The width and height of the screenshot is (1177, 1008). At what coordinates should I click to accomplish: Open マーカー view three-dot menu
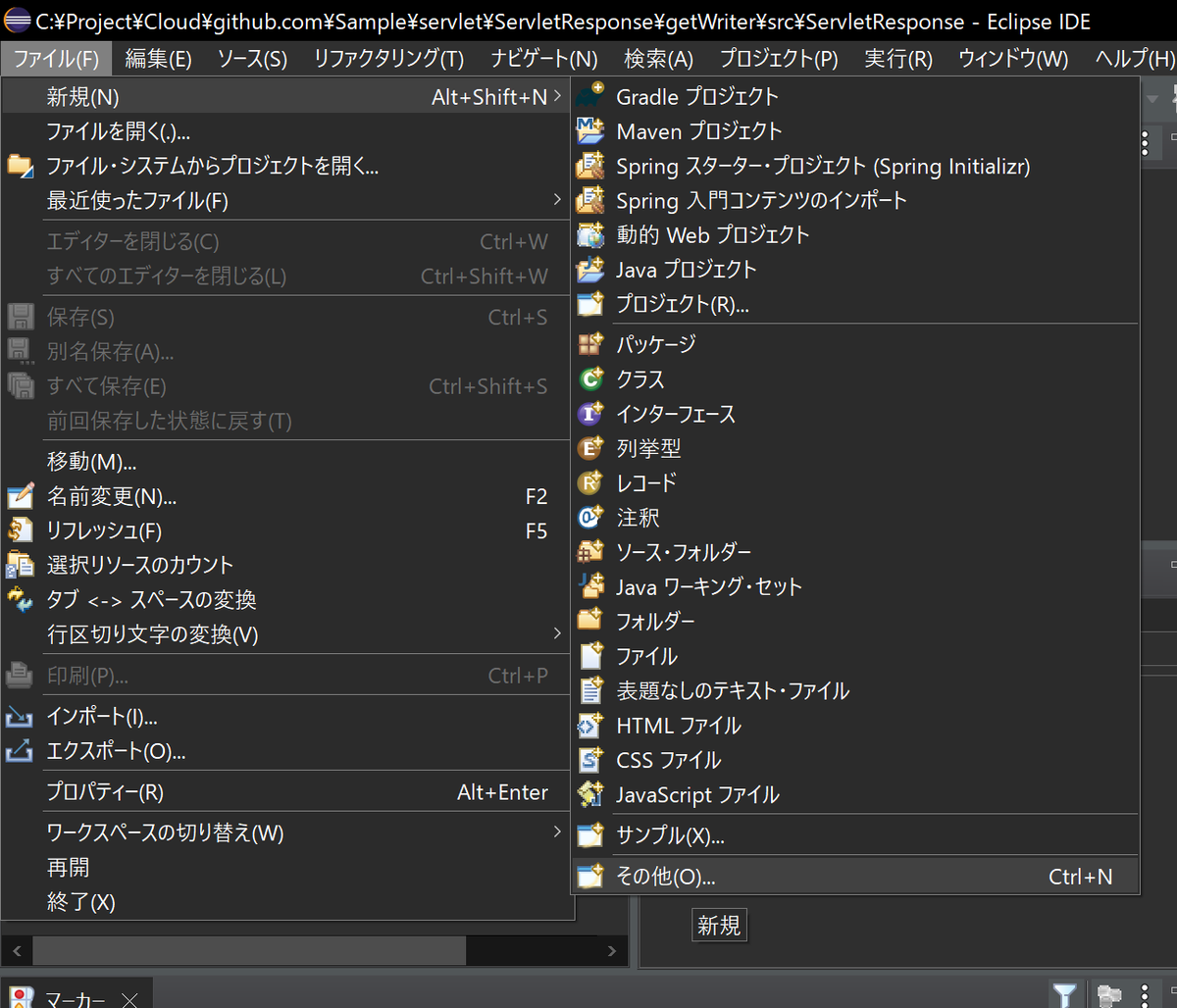(1144, 994)
